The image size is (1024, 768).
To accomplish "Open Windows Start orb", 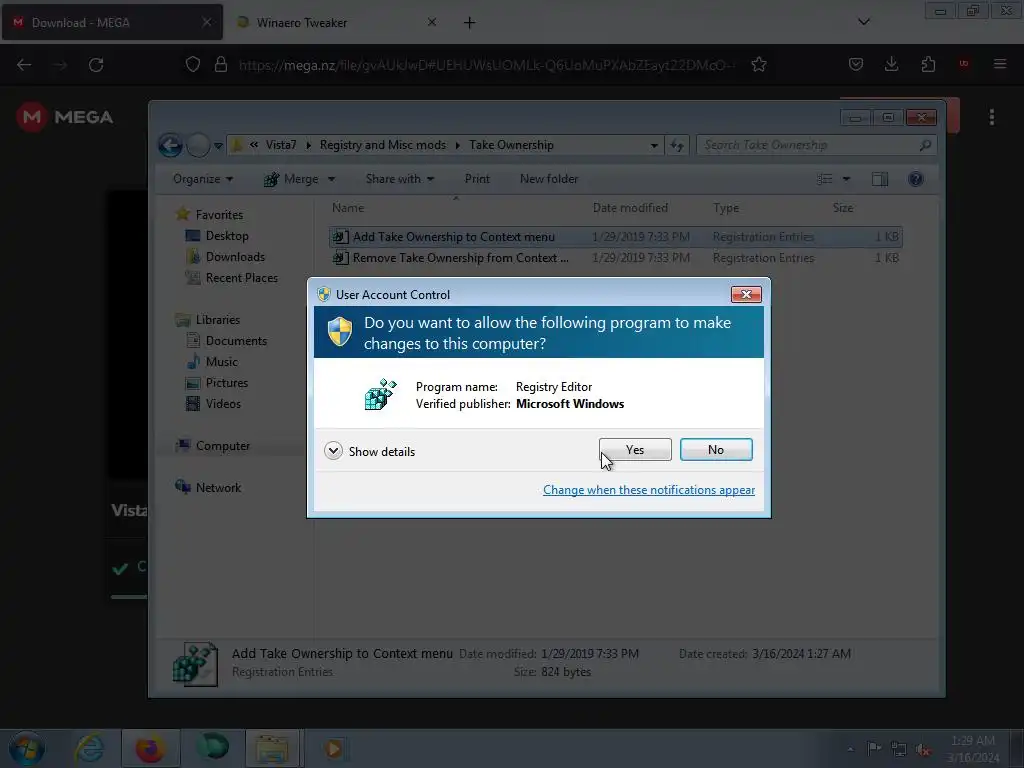I will pyautogui.click(x=27, y=748).
